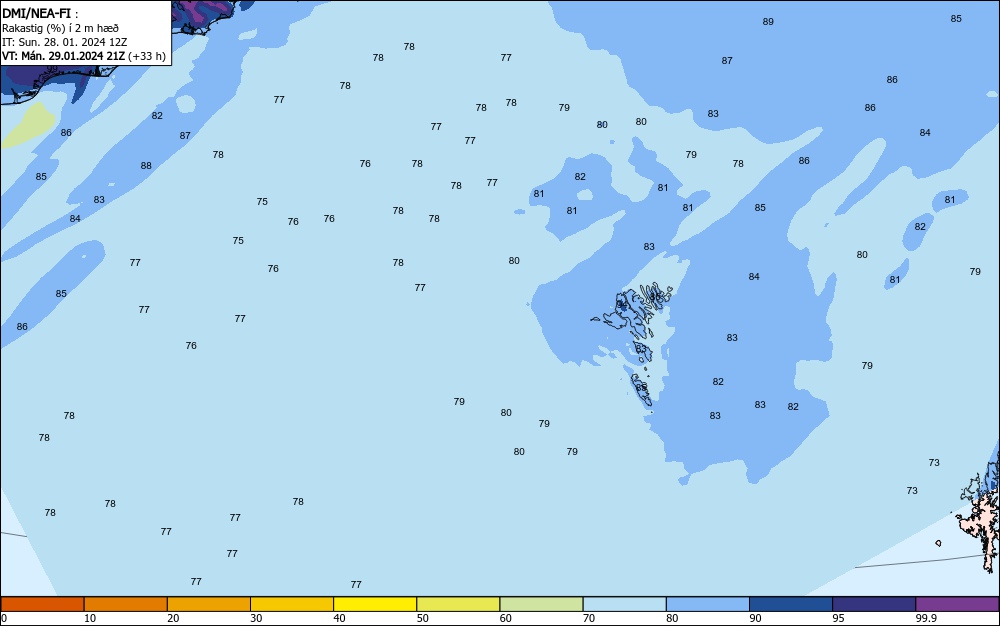Image resolution: width=1000 pixels, height=626 pixels.
Task: Click the humidity value 89 on the map
Action: coord(768,22)
